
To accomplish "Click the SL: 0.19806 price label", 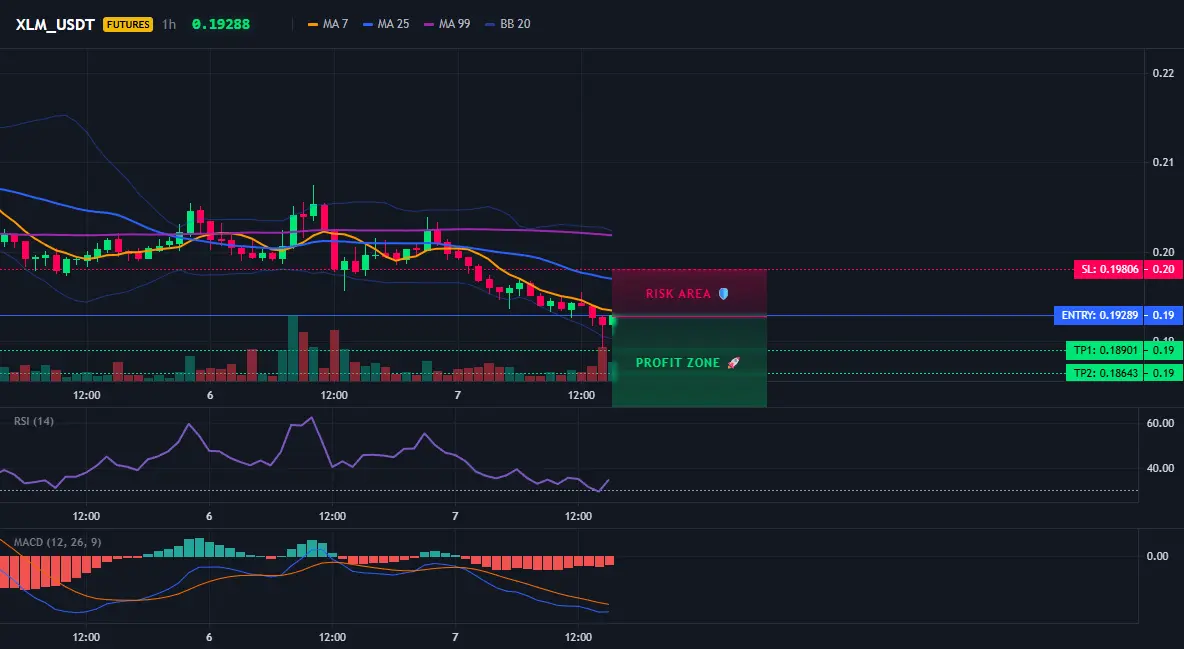I will (x=1108, y=269).
